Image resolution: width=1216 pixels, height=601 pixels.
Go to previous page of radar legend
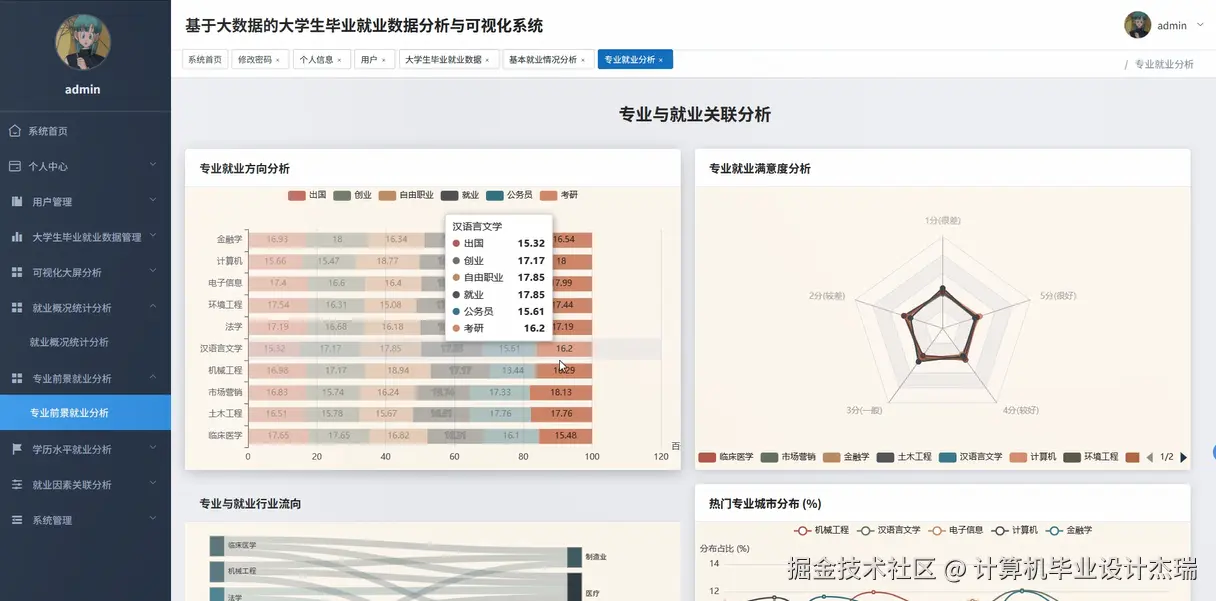(1149, 457)
